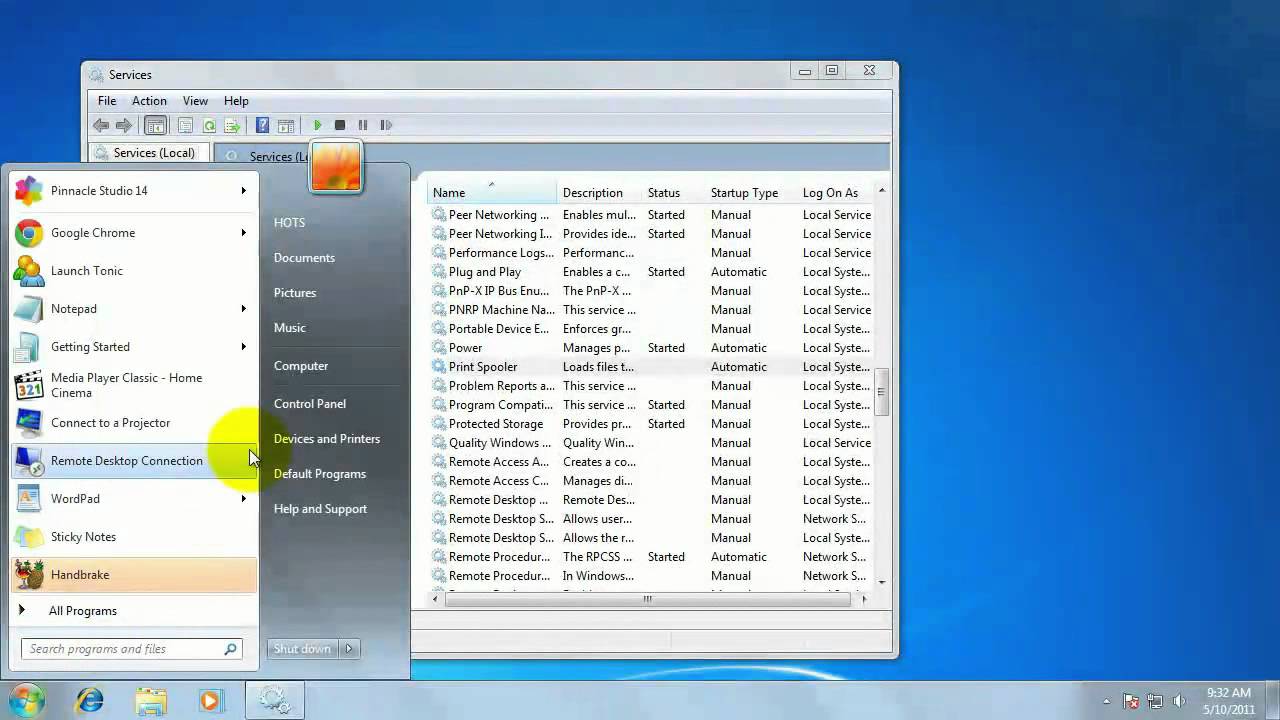Restart the service with restart icon
This screenshot has height=720, width=1280.
coord(386,125)
